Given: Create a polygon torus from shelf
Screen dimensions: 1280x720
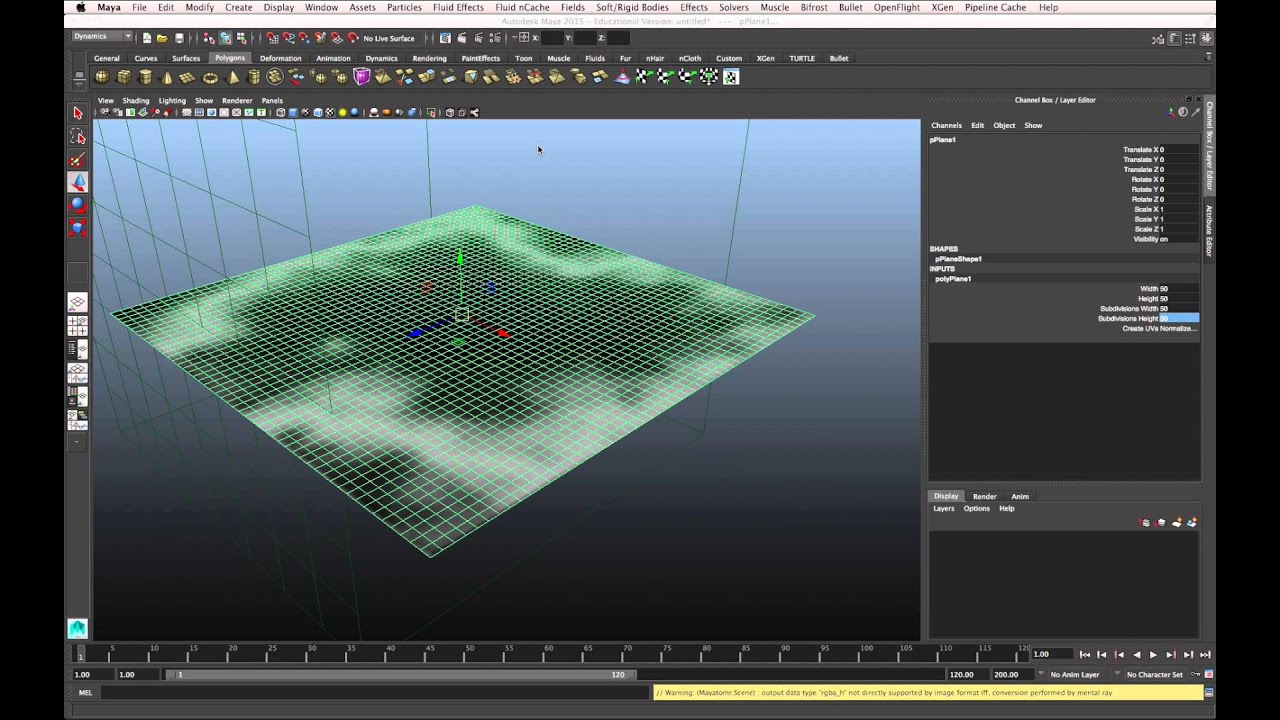Looking at the screenshot, I should [210, 77].
